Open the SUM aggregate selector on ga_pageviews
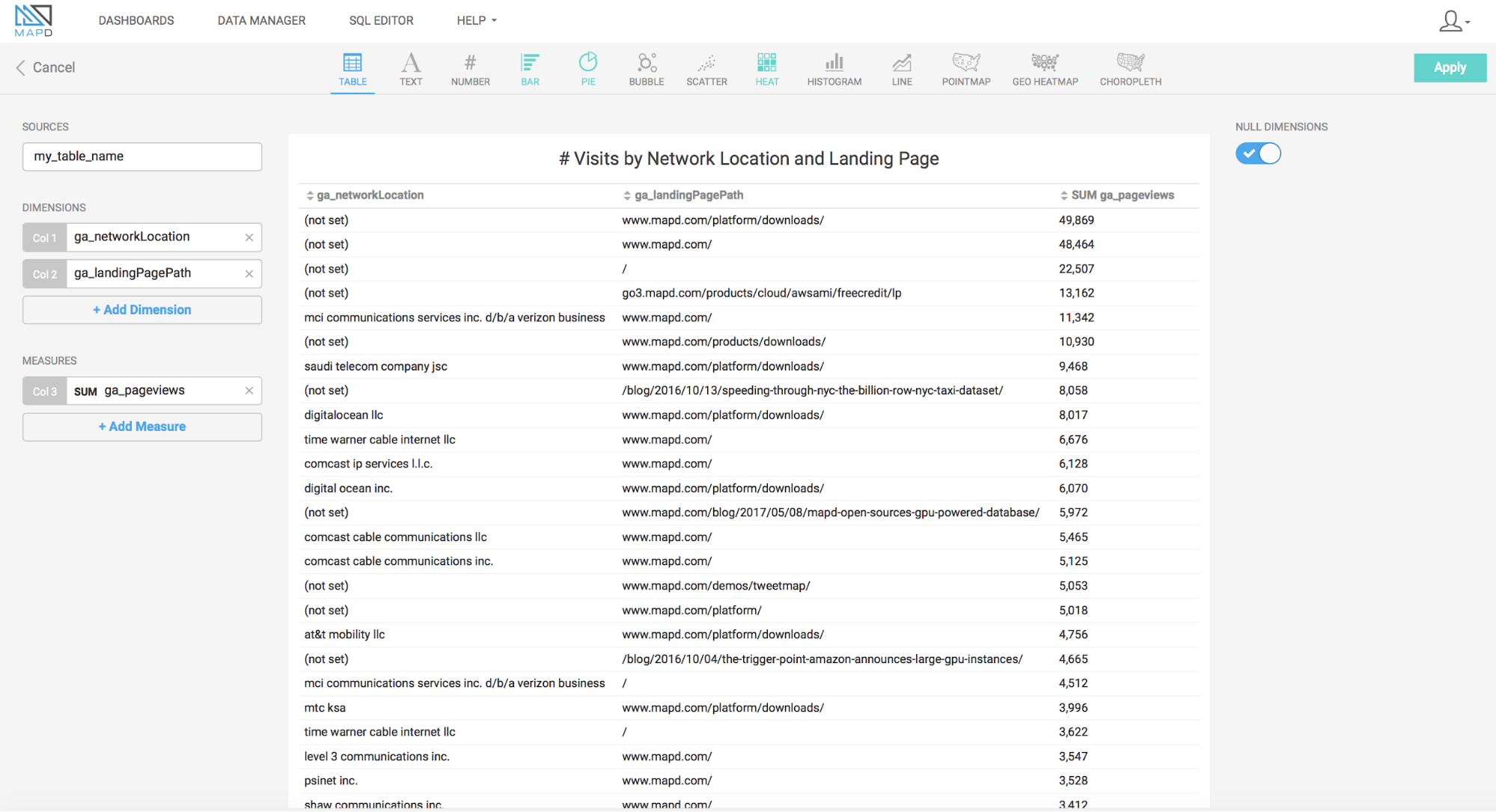The width and height of the screenshot is (1496, 812). click(x=85, y=391)
